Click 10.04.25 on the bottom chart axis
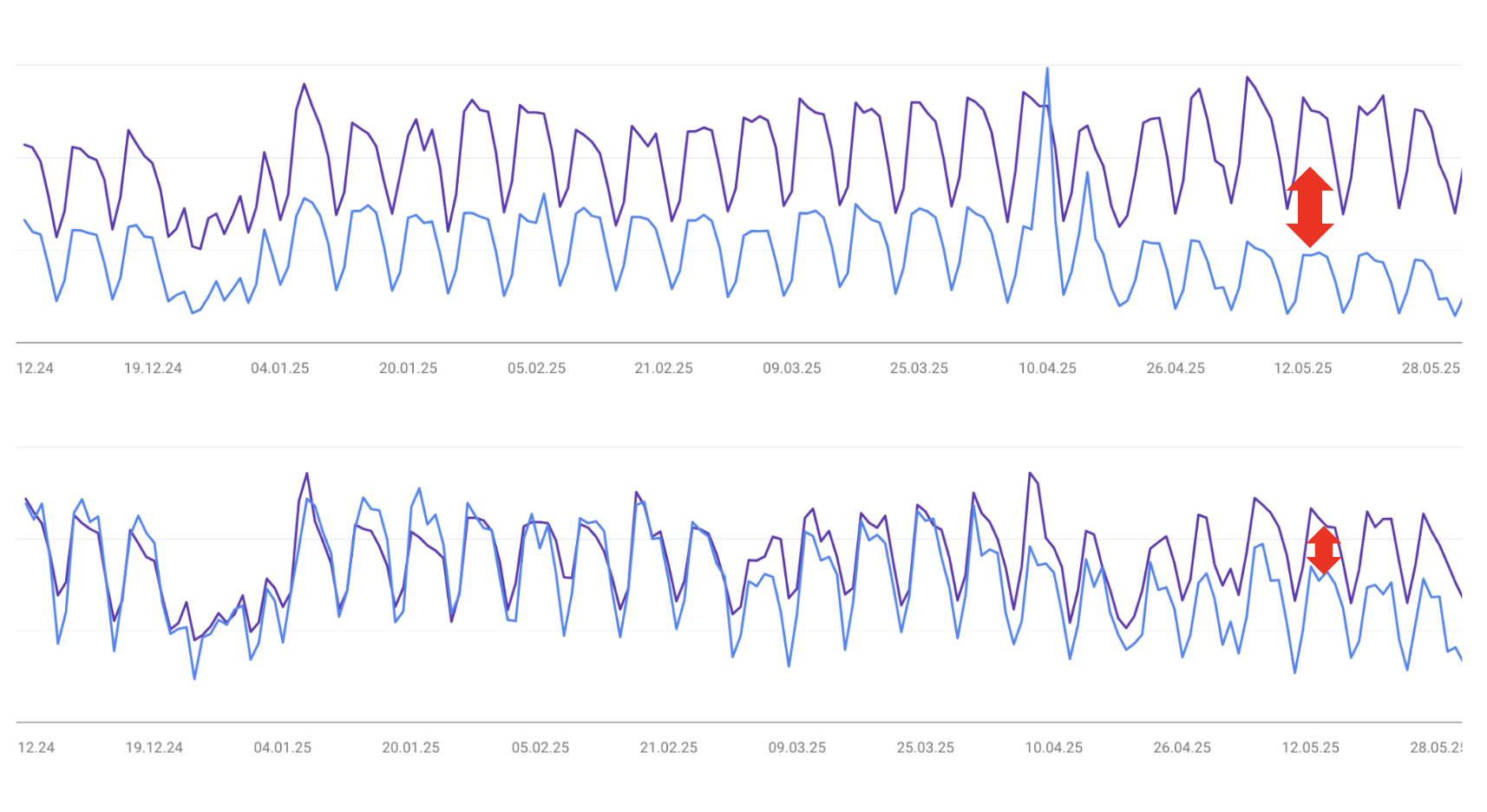 coord(1053,747)
